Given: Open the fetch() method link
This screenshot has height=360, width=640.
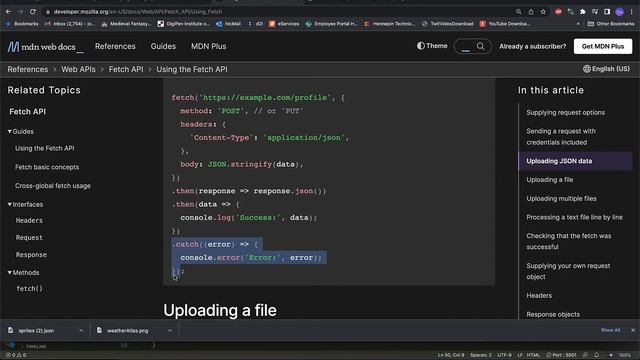Looking at the screenshot, I should tap(29, 289).
